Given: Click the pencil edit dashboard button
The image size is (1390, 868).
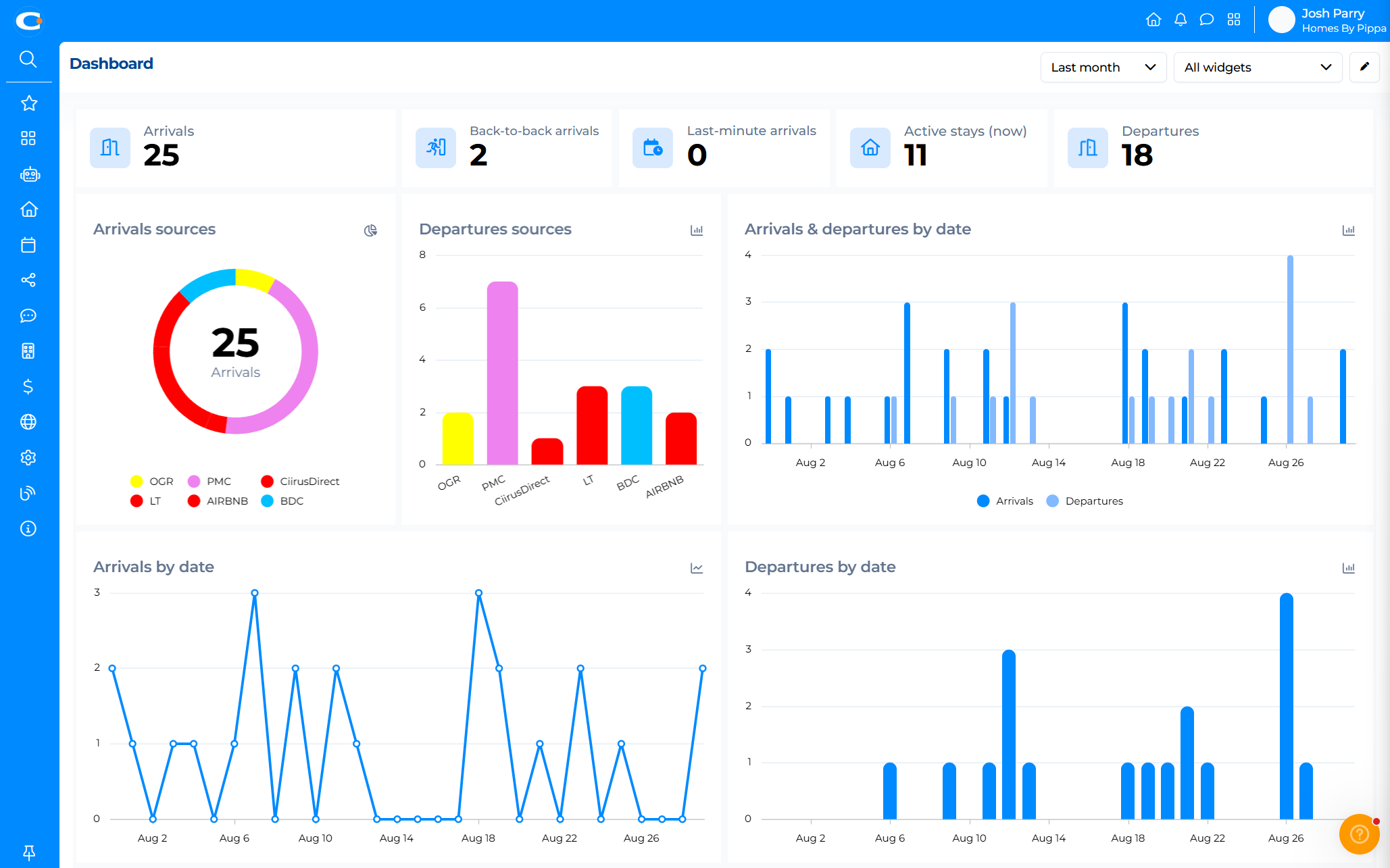Looking at the screenshot, I should point(1364,67).
